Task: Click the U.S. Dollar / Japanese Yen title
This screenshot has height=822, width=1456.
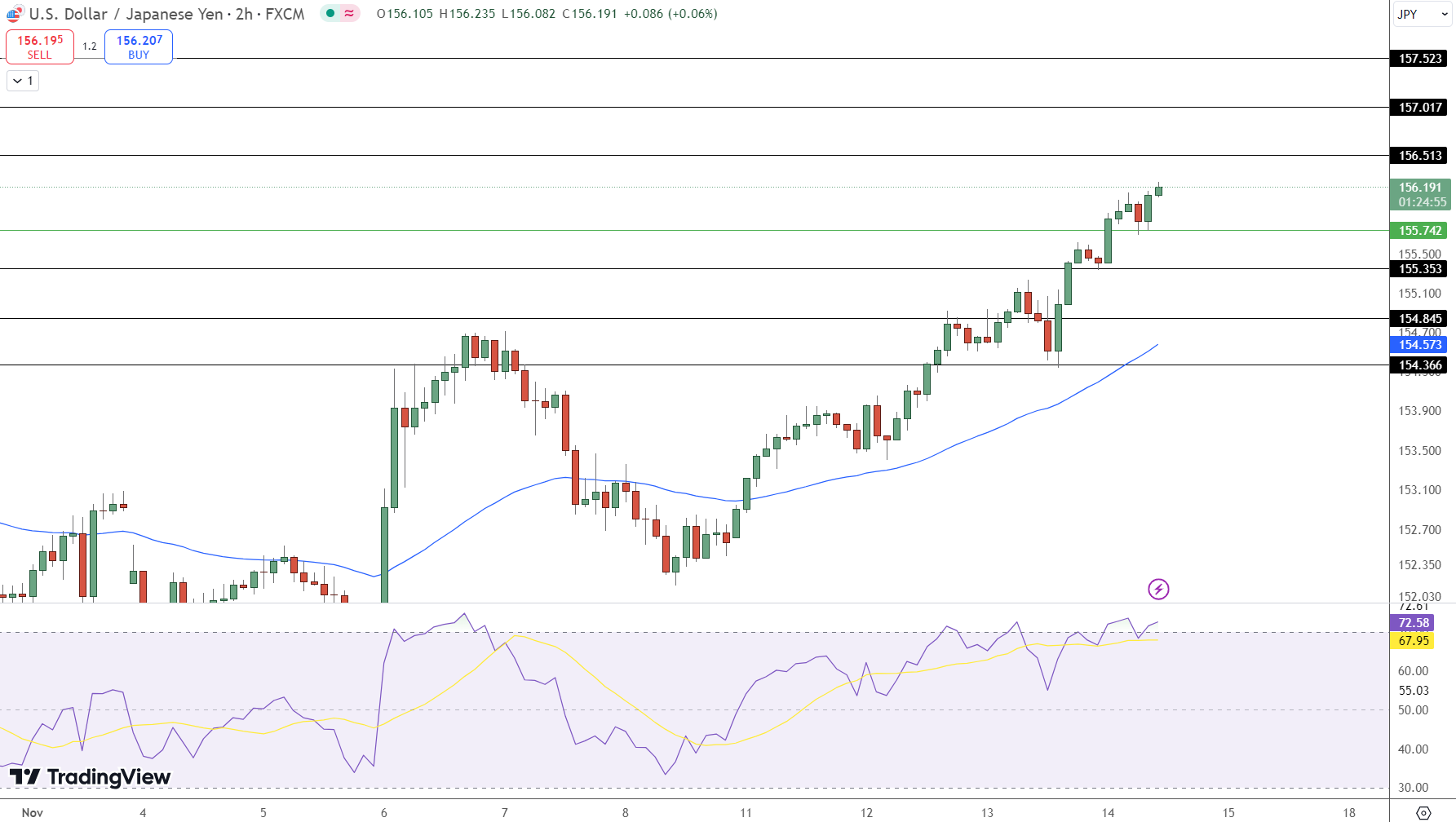Action: [x=126, y=14]
